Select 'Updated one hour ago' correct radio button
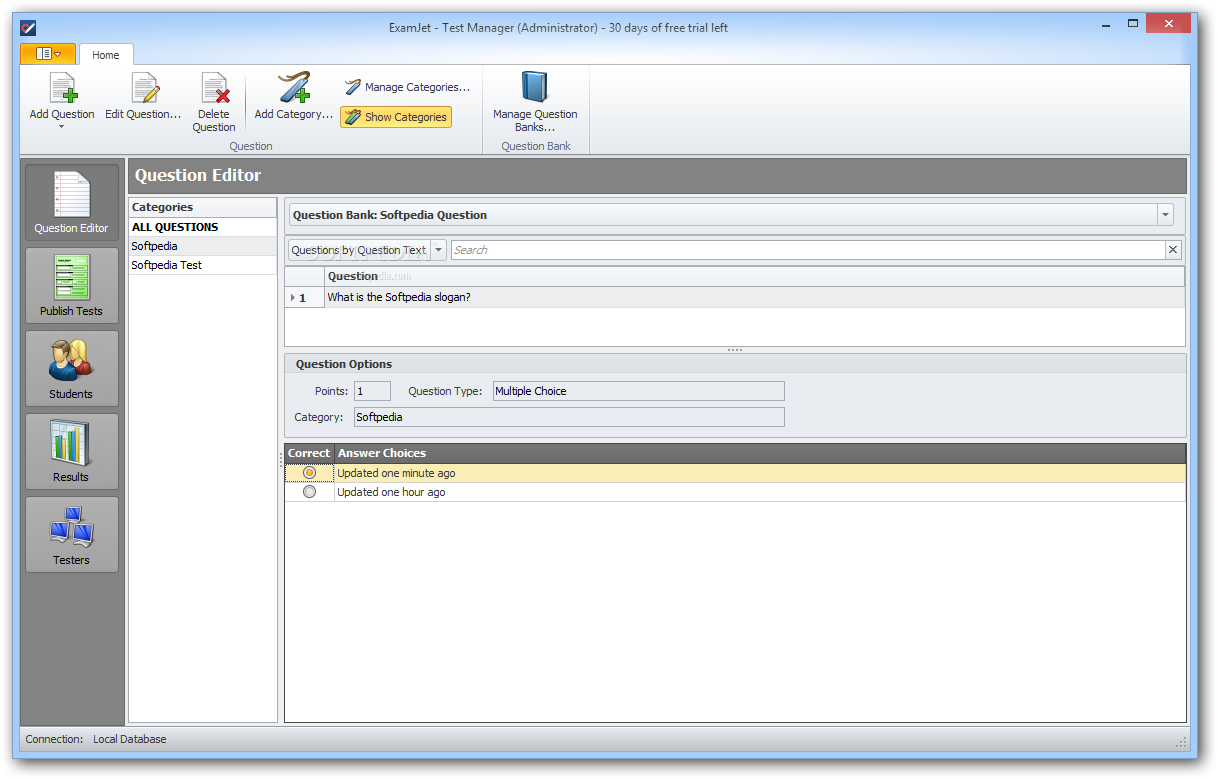This screenshot has width=1218, height=779. [x=309, y=492]
